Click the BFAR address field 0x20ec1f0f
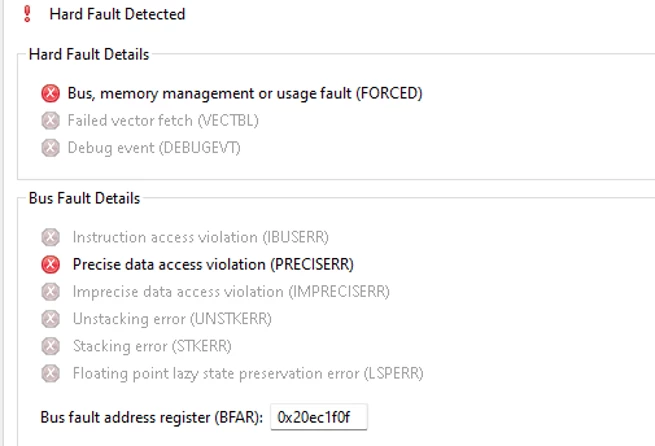Image resolution: width=655 pixels, height=446 pixels. pyautogui.click(x=319, y=417)
